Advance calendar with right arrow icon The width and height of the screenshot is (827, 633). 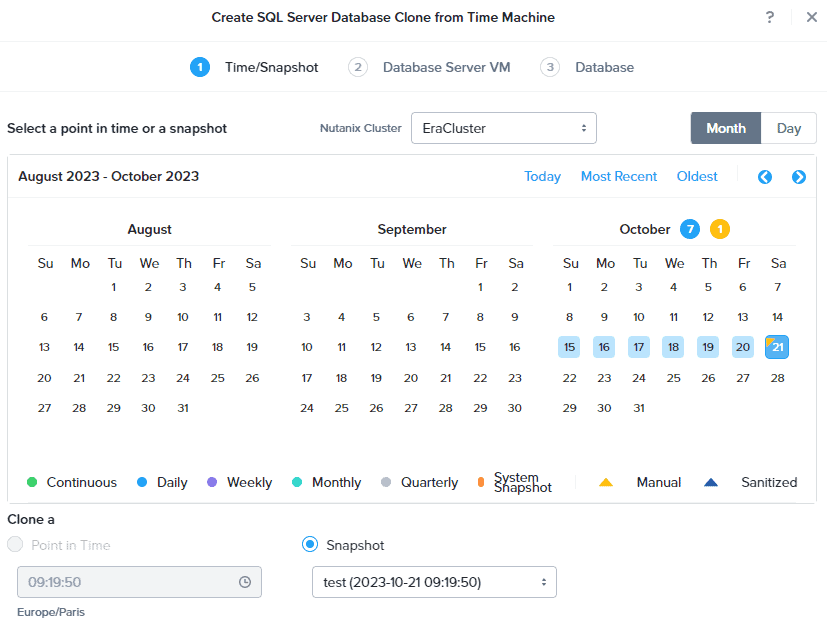coord(798,177)
